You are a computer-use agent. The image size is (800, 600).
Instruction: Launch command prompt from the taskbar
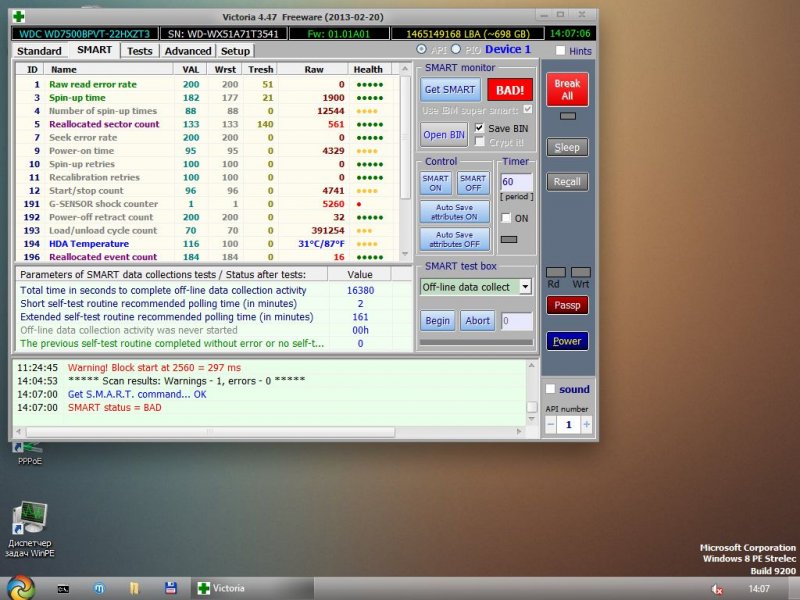coord(62,588)
